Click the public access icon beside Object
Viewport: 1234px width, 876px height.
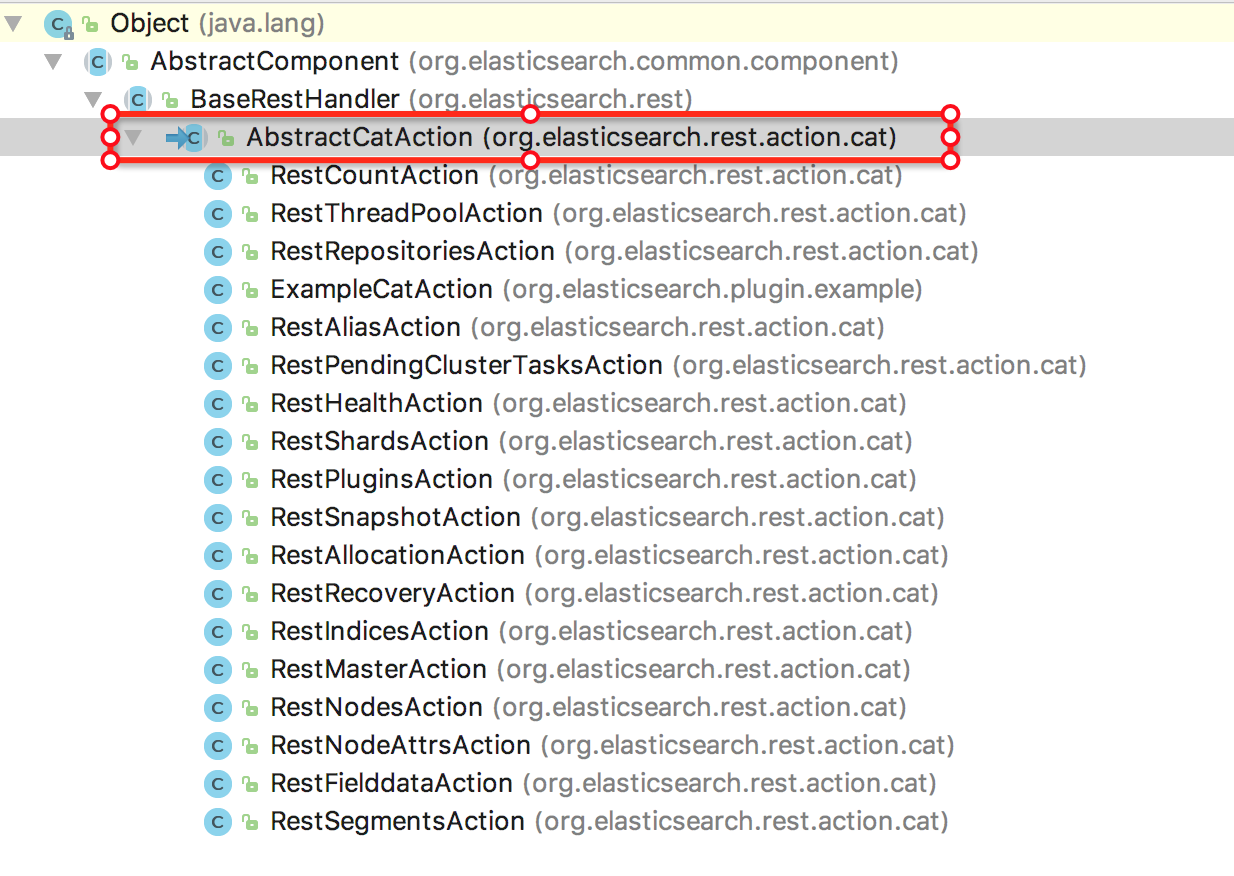coord(90,24)
